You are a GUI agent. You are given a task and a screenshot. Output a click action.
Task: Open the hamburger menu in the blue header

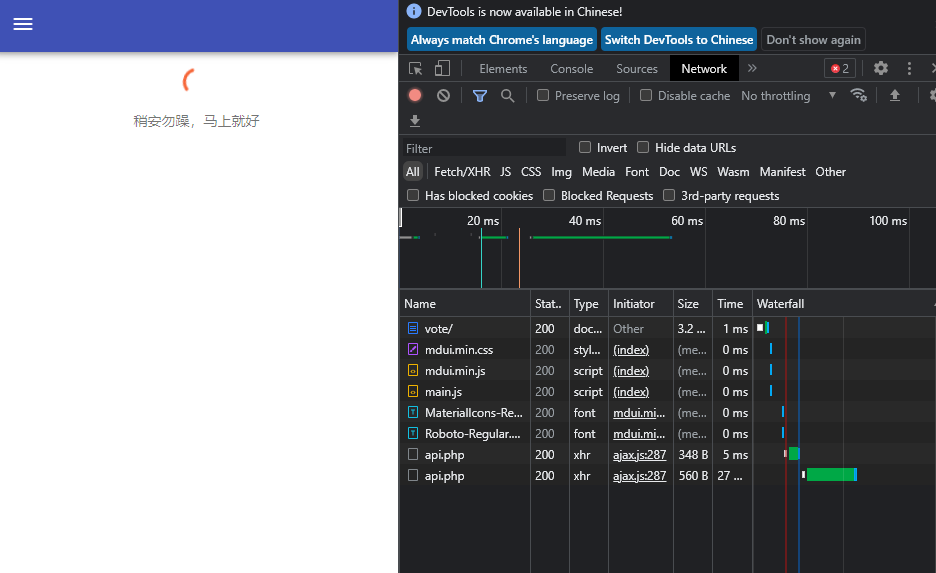click(23, 24)
